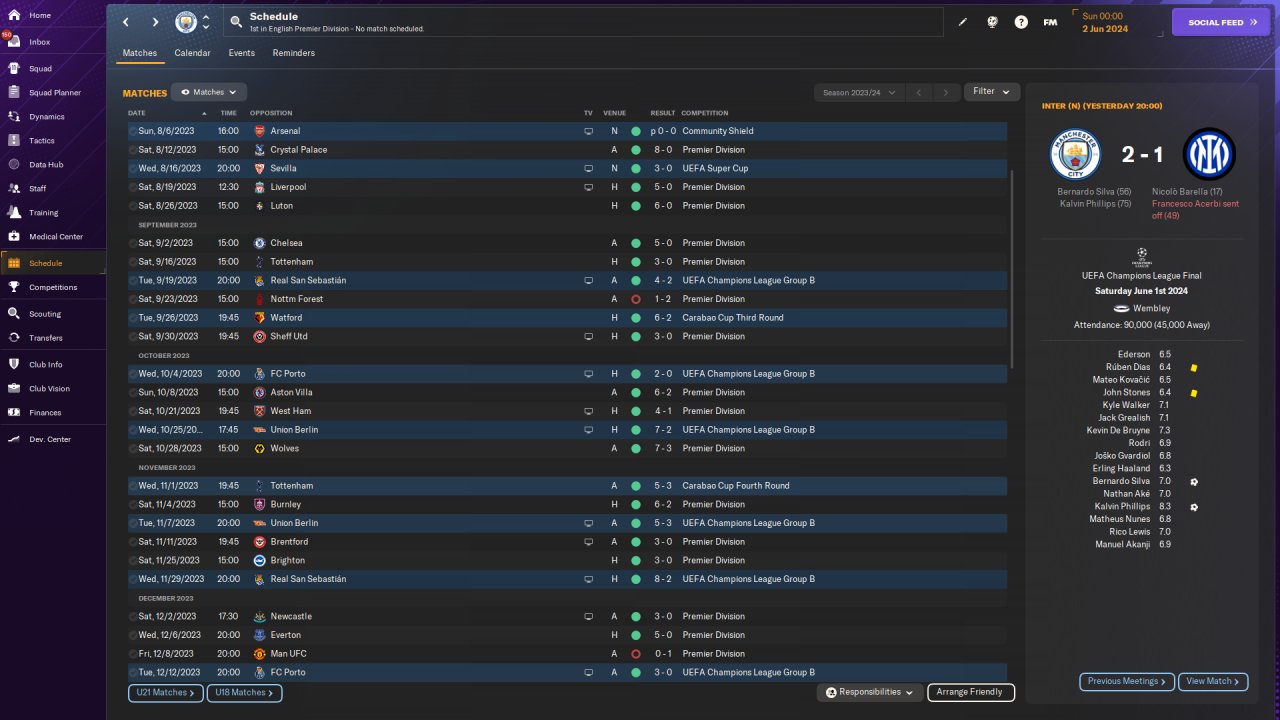Expand the Responsibilities dropdown

pos(869,692)
